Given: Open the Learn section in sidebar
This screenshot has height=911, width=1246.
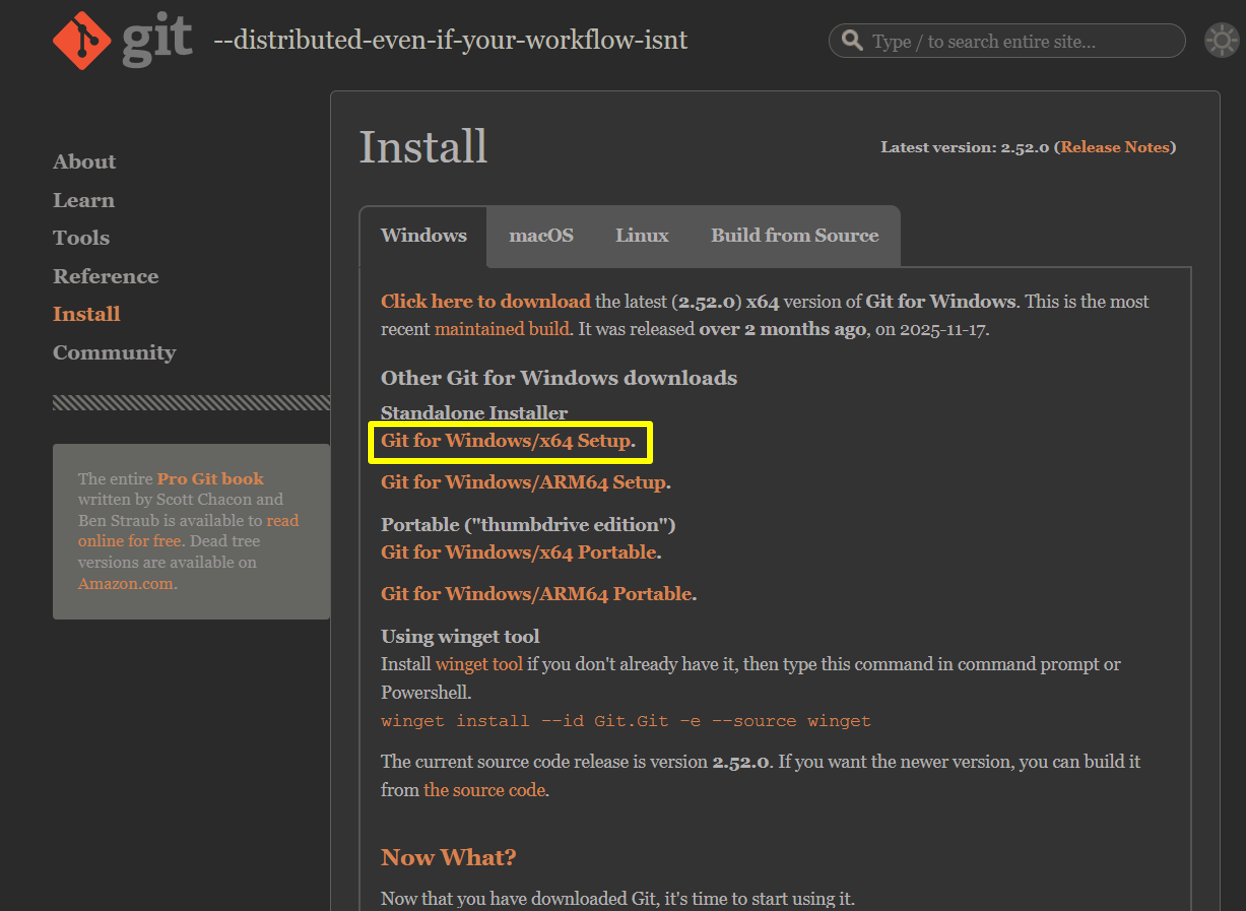Looking at the screenshot, I should coord(83,200).
